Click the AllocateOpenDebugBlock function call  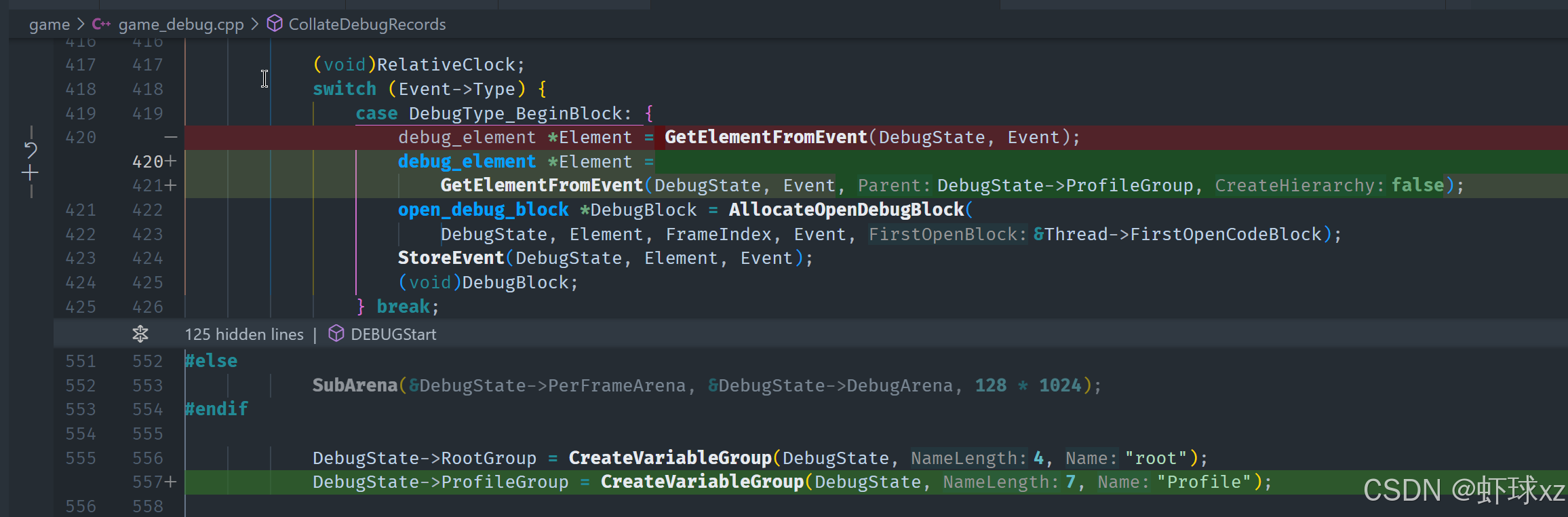[x=846, y=210]
